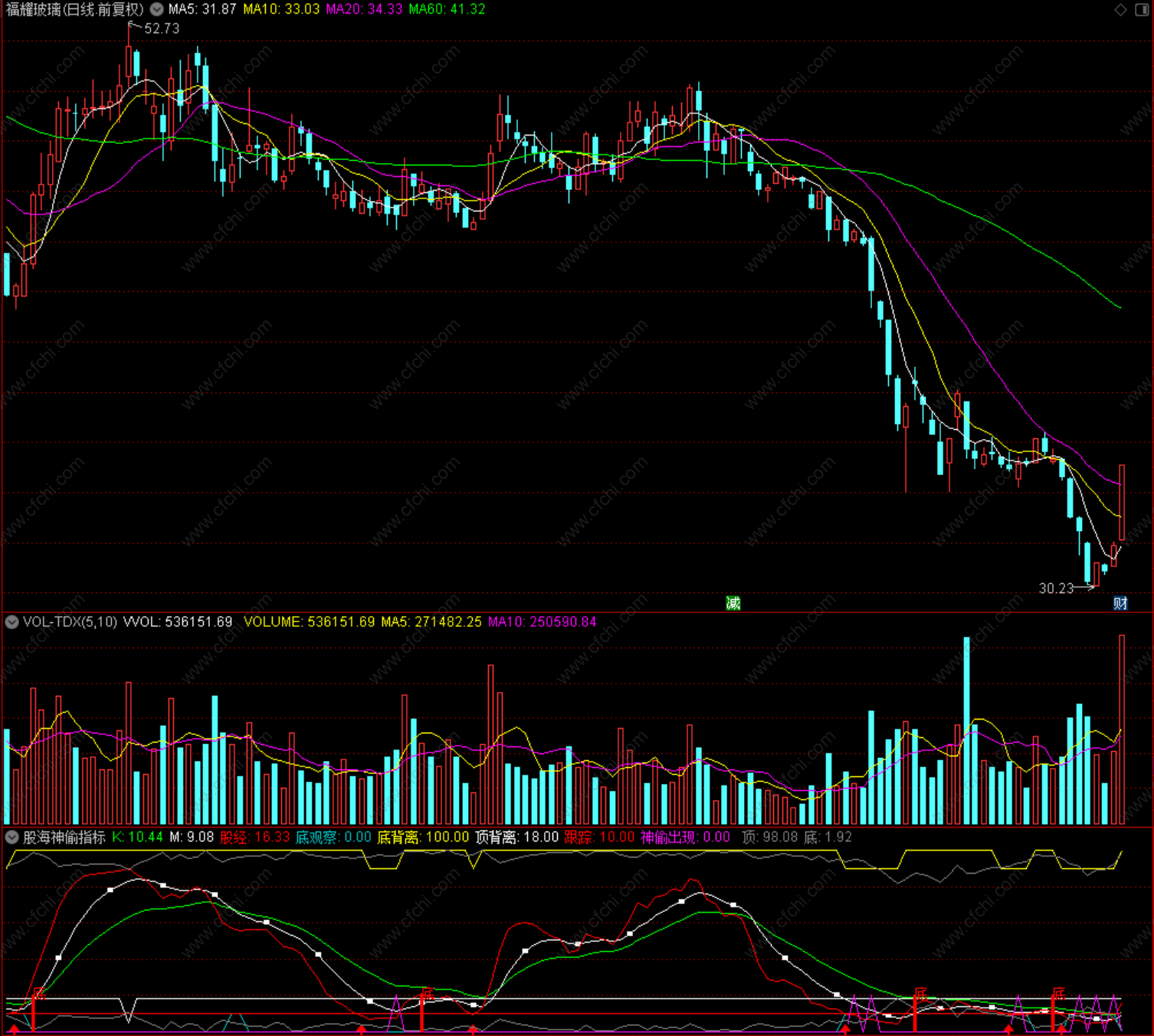The width and height of the screenshot is (1154, 1036).
Task: Click the 股海神偷指标 indicator name
Action: 64,838
